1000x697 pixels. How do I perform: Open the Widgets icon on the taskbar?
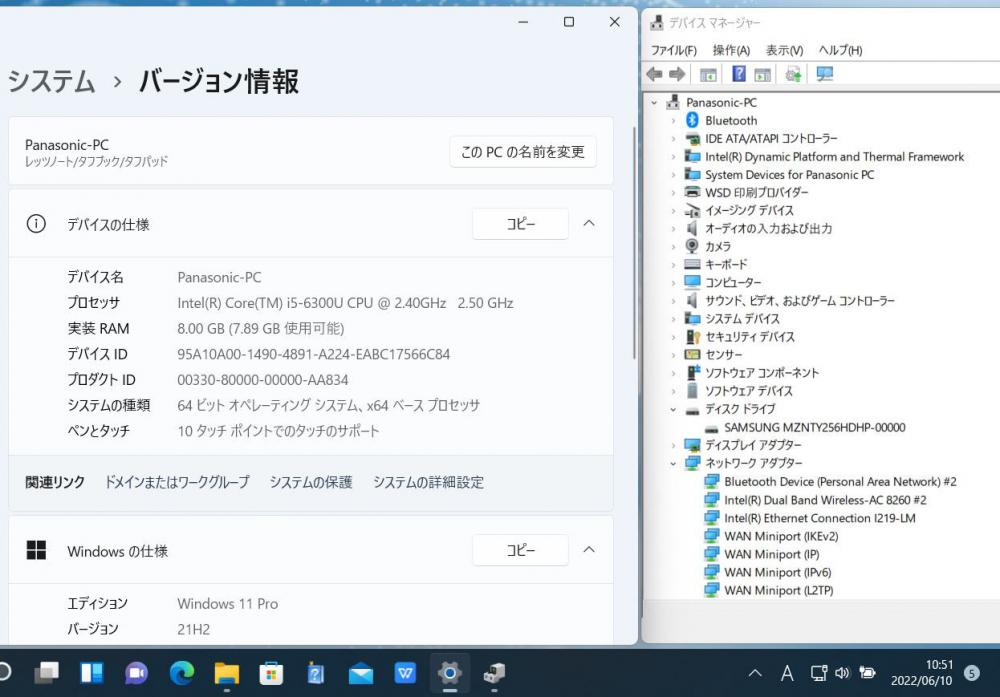tap(92, 673)
